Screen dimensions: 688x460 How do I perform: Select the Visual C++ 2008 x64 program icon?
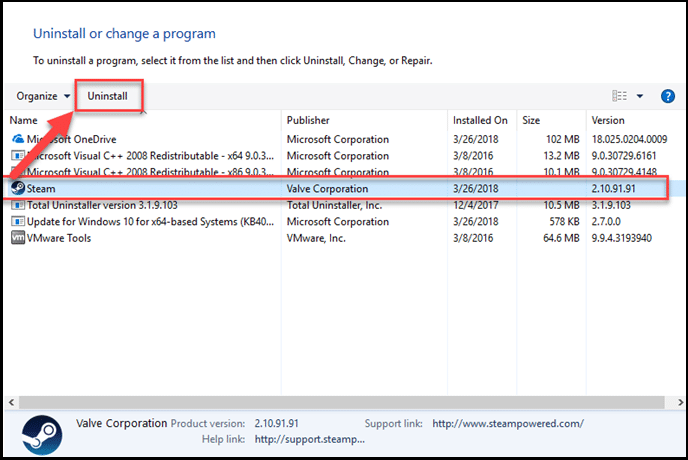click(x=18, y=156)
